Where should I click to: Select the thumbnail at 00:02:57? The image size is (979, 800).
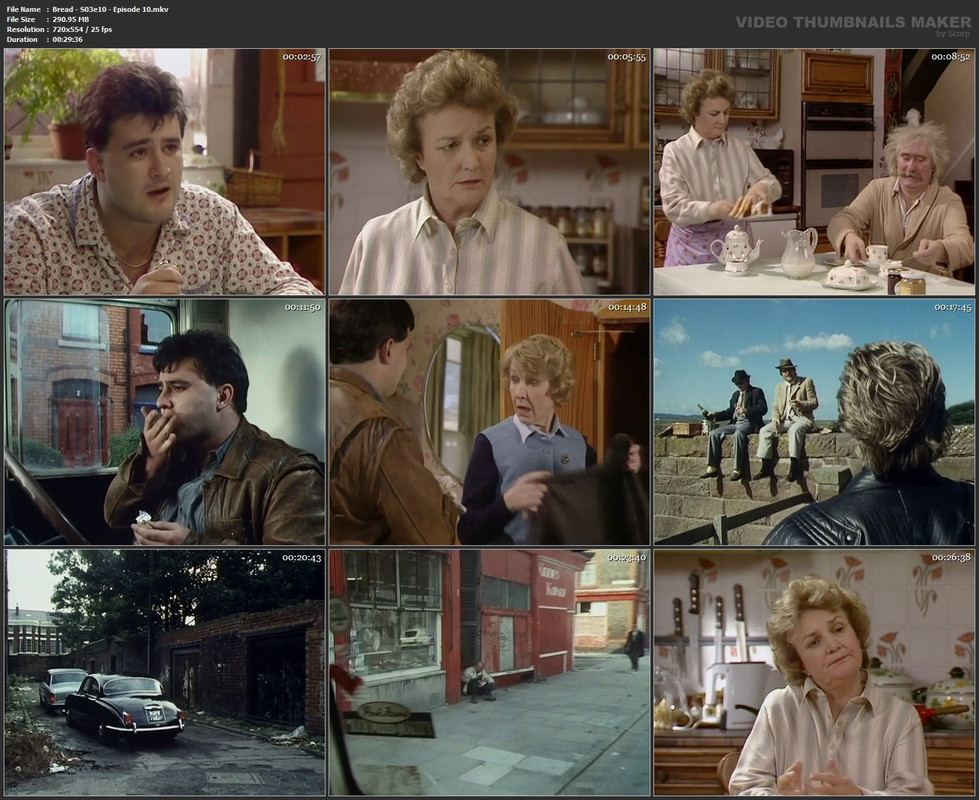(x=164, y=172)
